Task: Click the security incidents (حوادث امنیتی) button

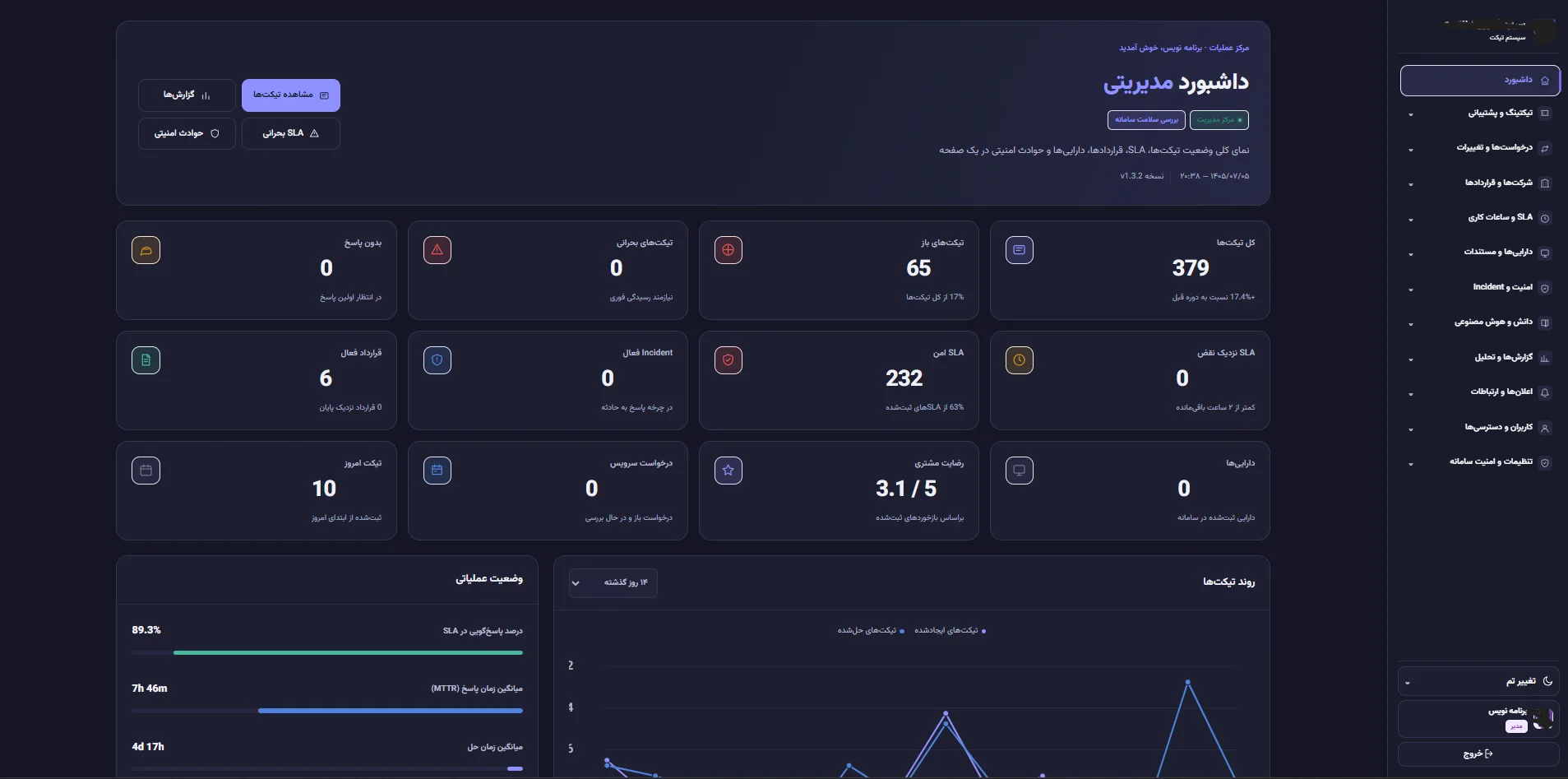Action: pyautogui.click(x=187, y=133)
